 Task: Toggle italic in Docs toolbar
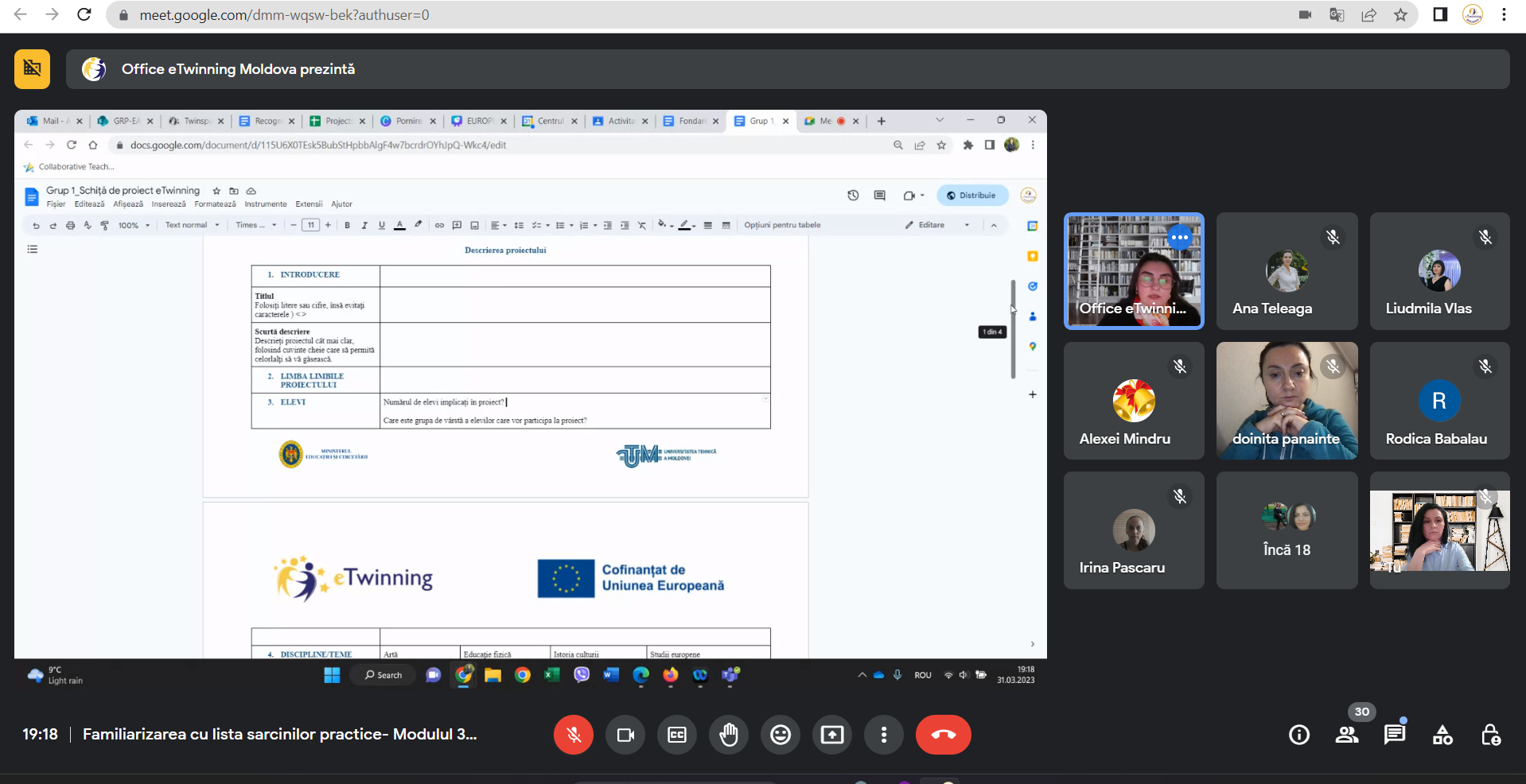tap(364, 226)
